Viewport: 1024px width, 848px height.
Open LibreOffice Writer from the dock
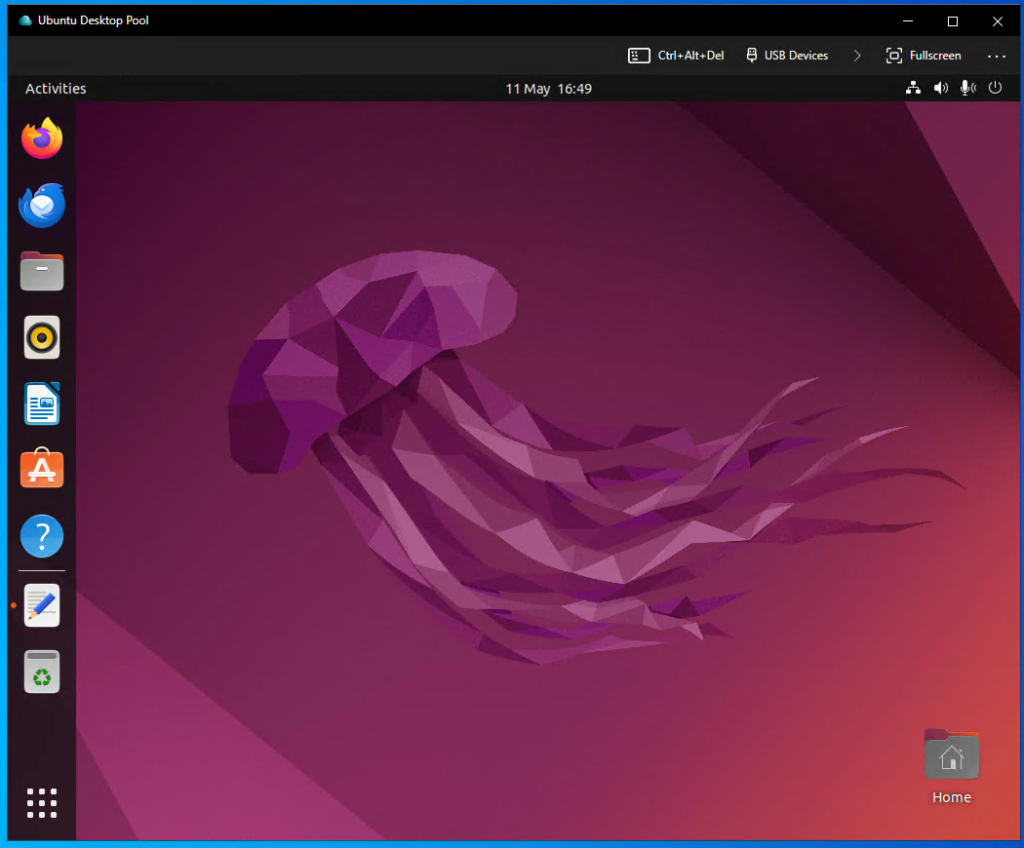(42, 404)
